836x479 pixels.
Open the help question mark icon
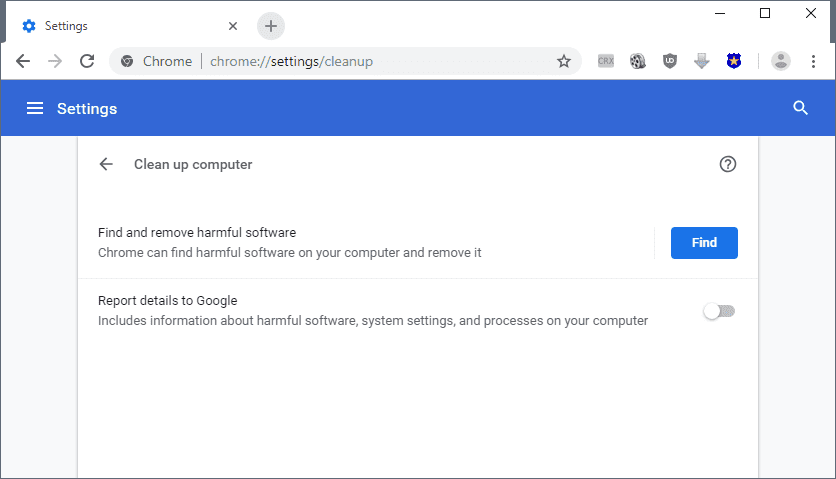coord(728,164)
